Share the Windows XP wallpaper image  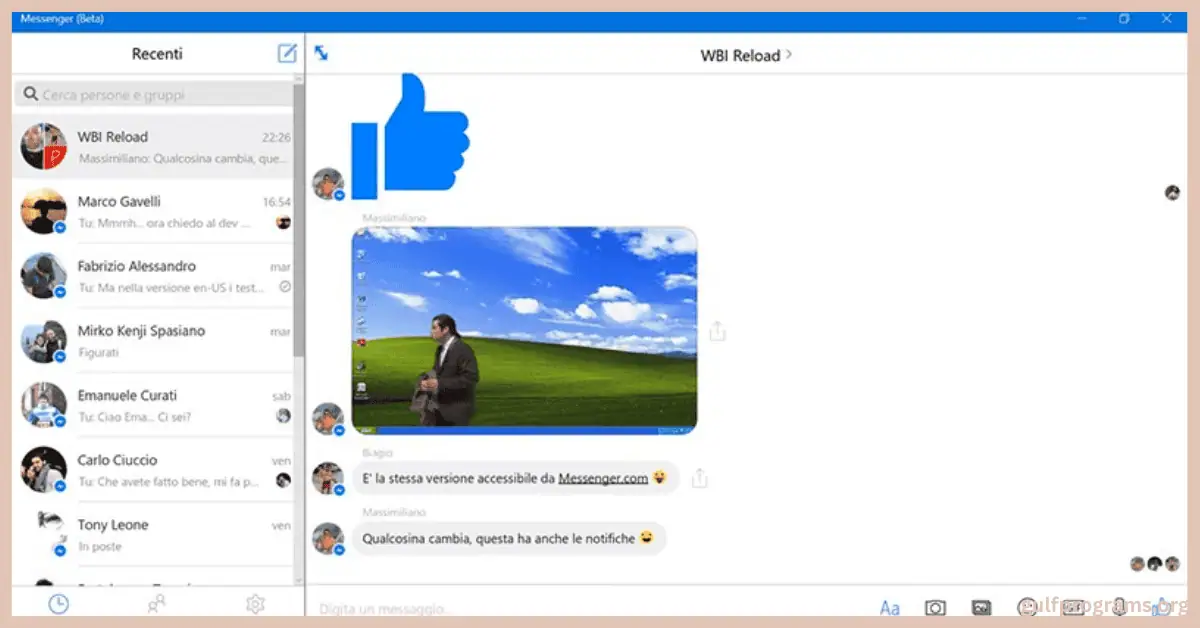(717, 331)
